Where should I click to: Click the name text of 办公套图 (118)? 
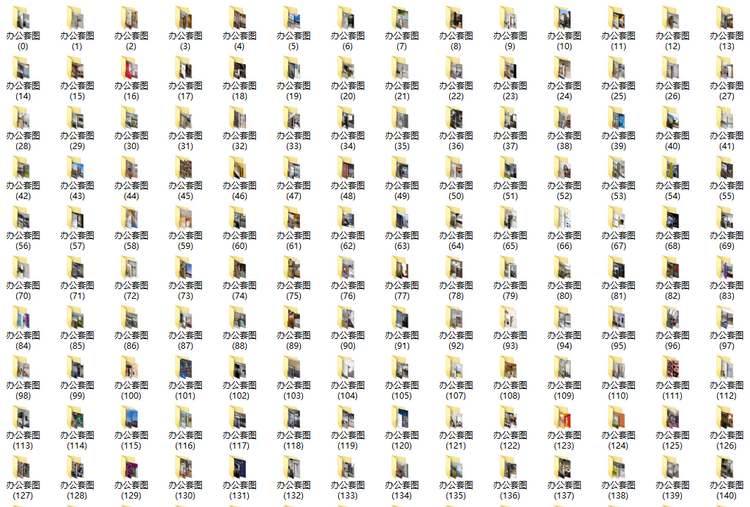tap(293, 440)
